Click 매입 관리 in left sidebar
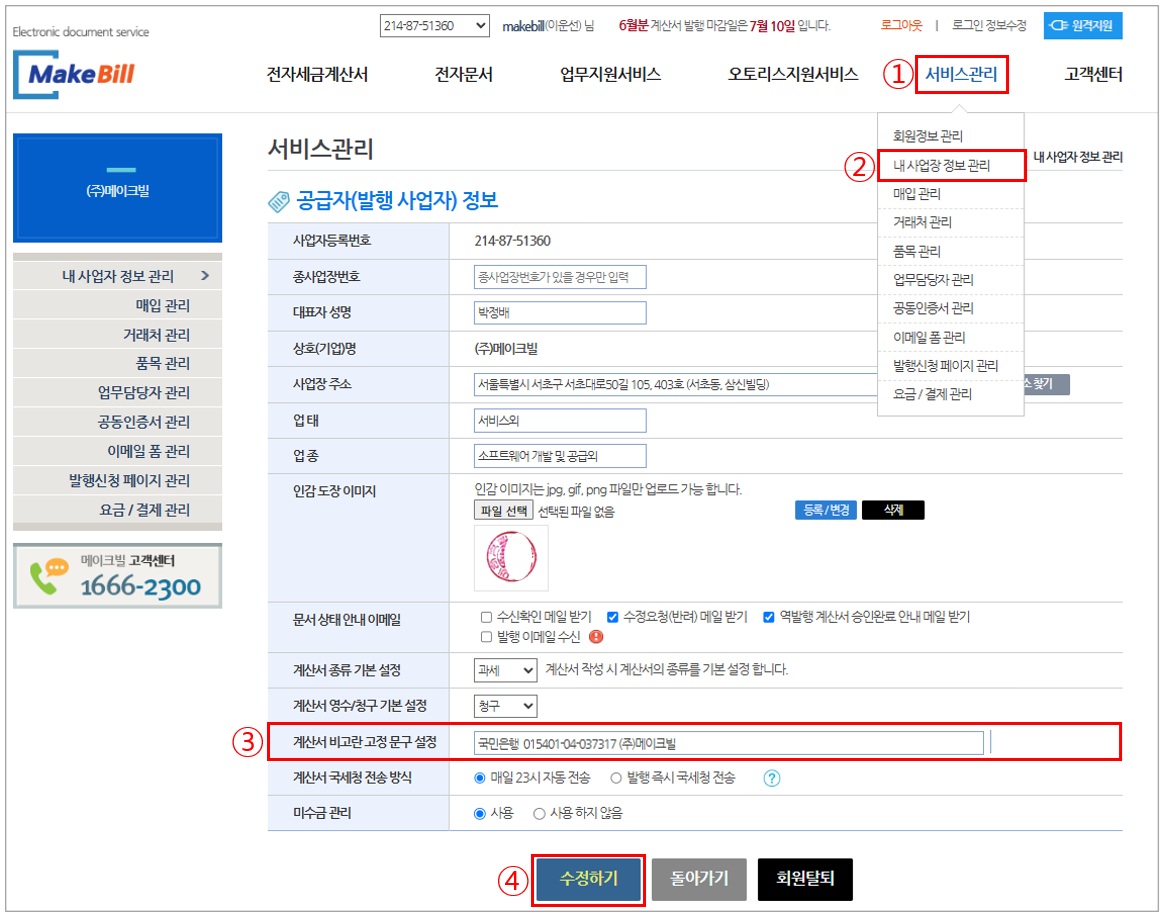 pyautogui.click(x=117, y=305)
